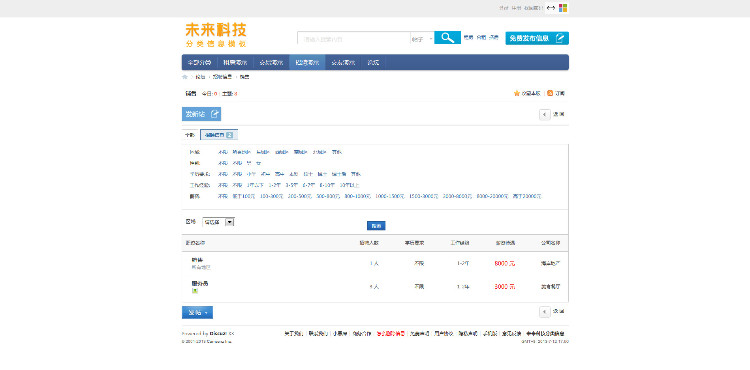
Task: Select the 全部 tab above the filters
Action: click(x=189, y=135)
